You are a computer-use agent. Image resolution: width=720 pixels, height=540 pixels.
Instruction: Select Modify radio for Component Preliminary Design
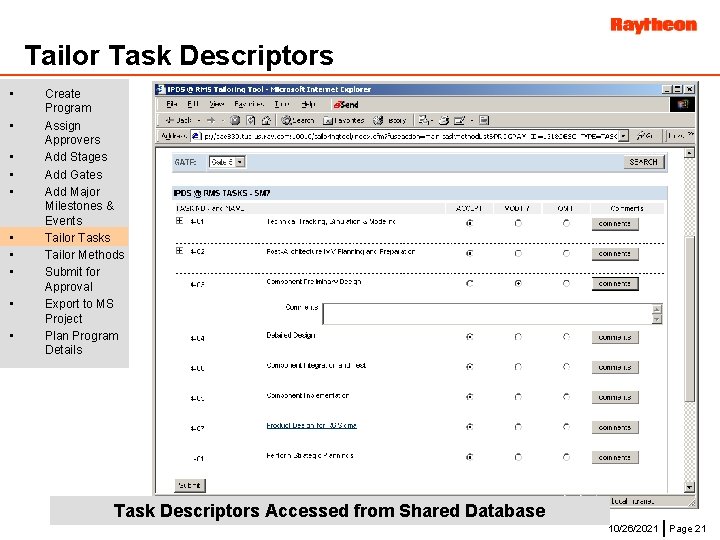[x=518, y=283]
